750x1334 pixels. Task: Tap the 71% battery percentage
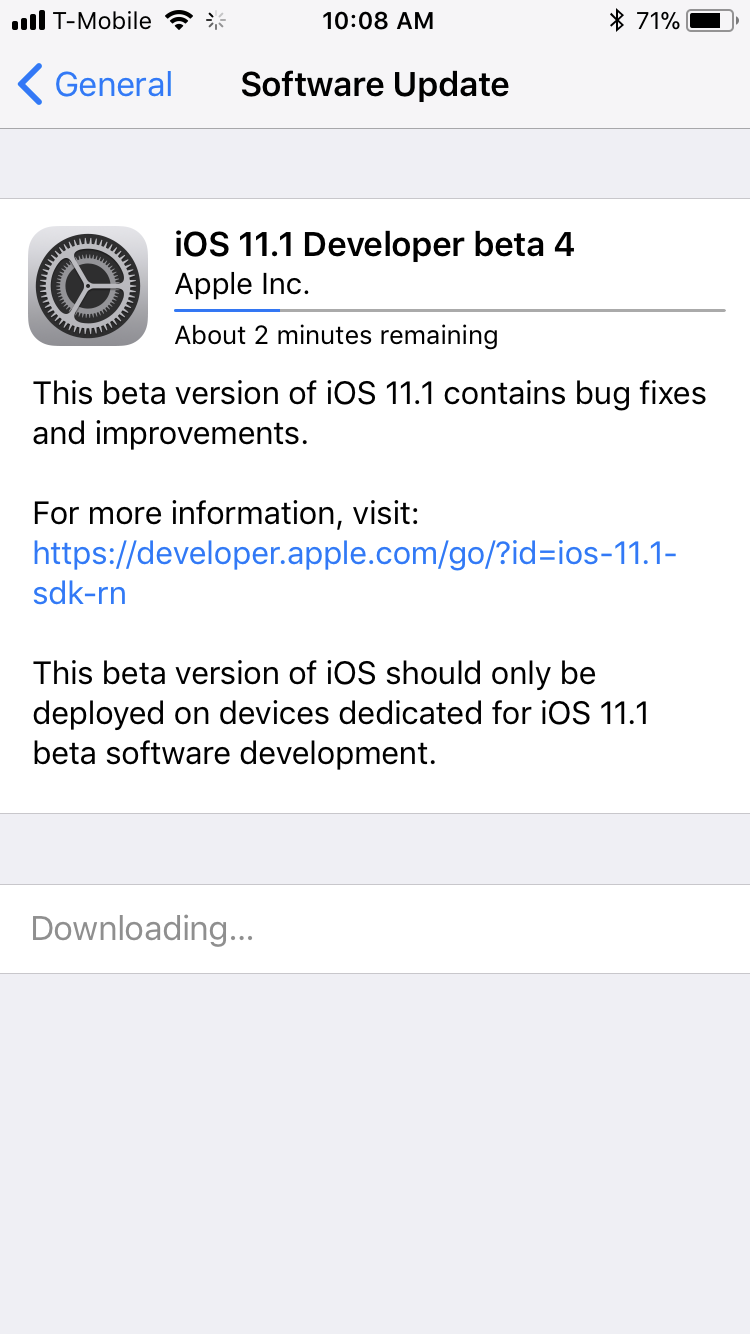coord(658,20)
